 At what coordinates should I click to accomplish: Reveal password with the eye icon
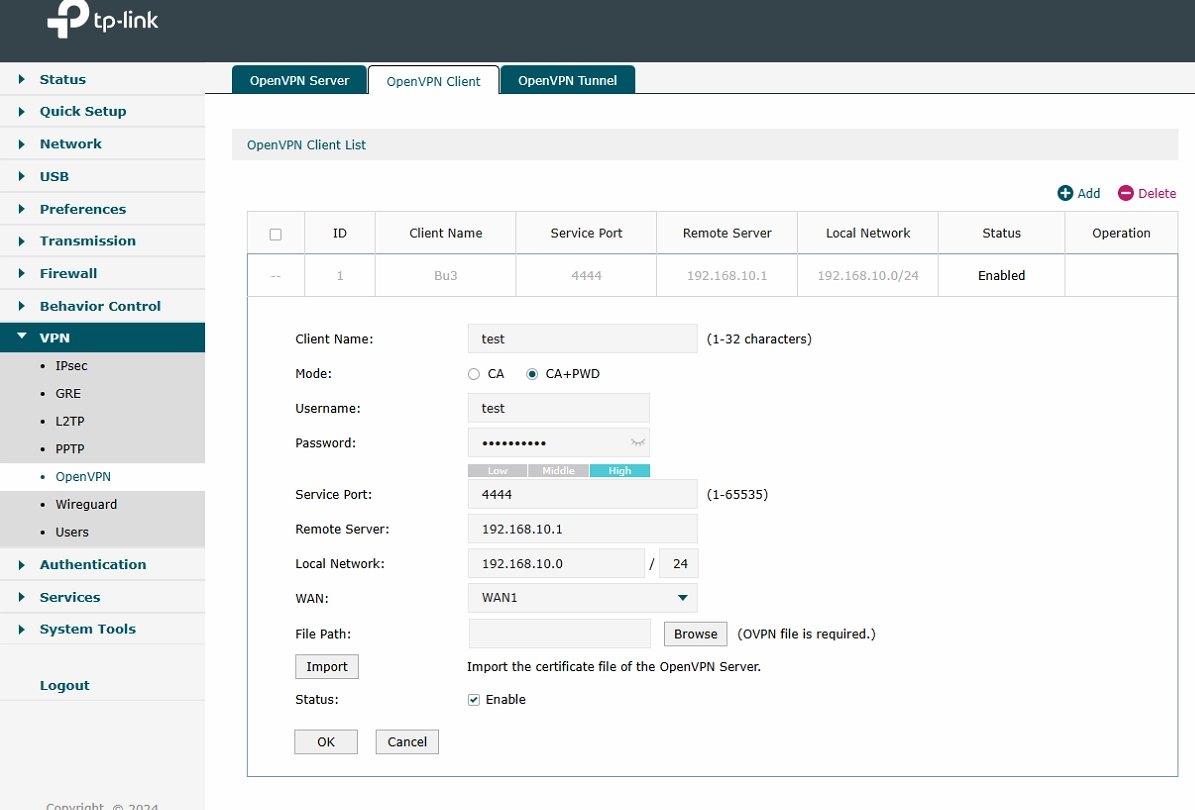point(637,442)
